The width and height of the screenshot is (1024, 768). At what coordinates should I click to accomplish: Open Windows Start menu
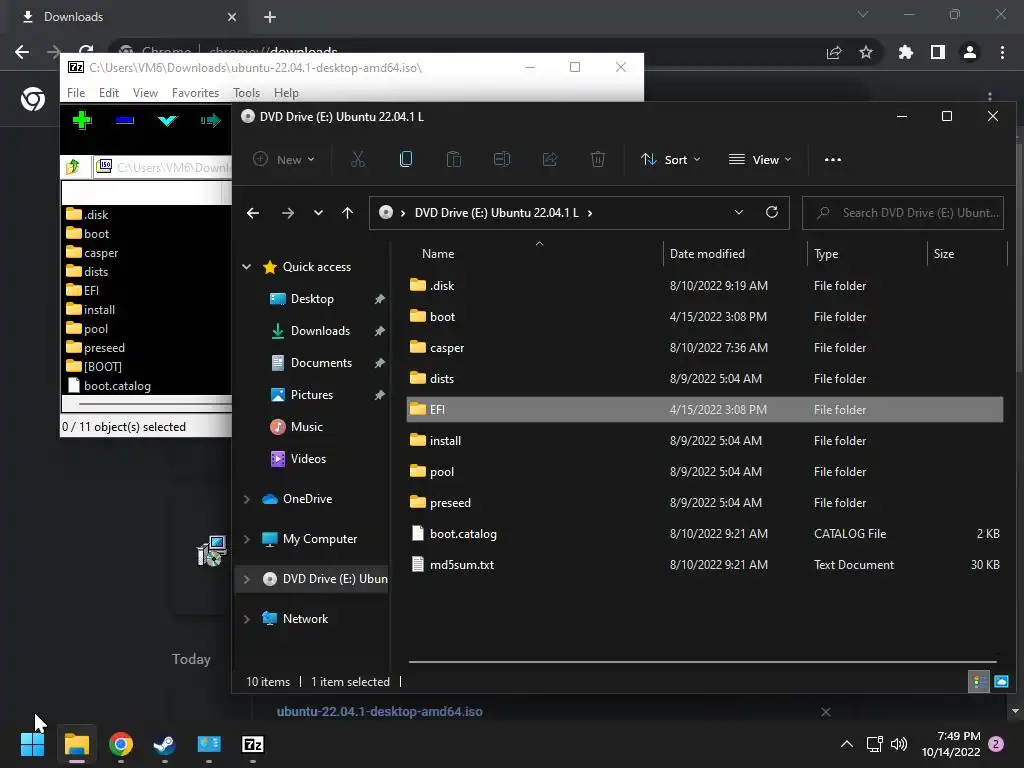[x=32, y=744]
